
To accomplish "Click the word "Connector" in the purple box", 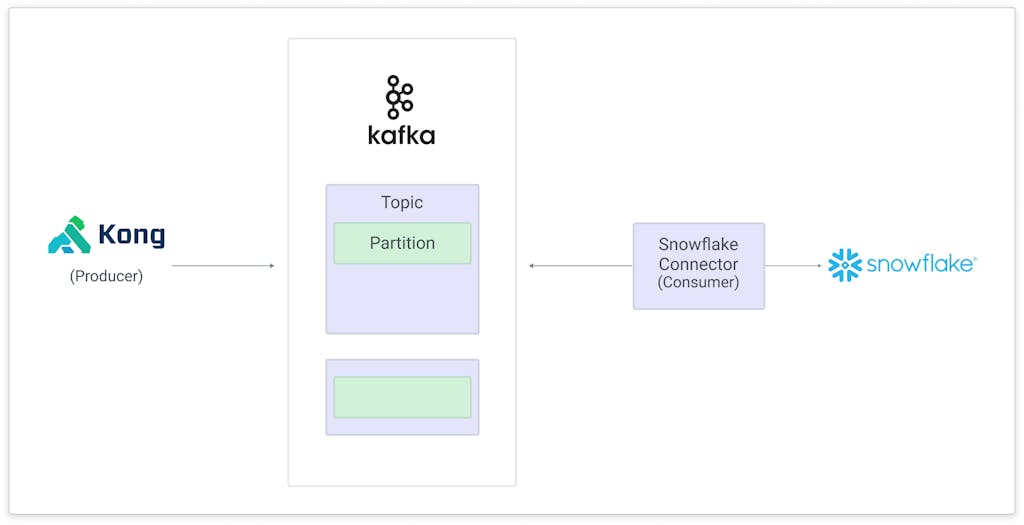I will [x=698, y=264].
